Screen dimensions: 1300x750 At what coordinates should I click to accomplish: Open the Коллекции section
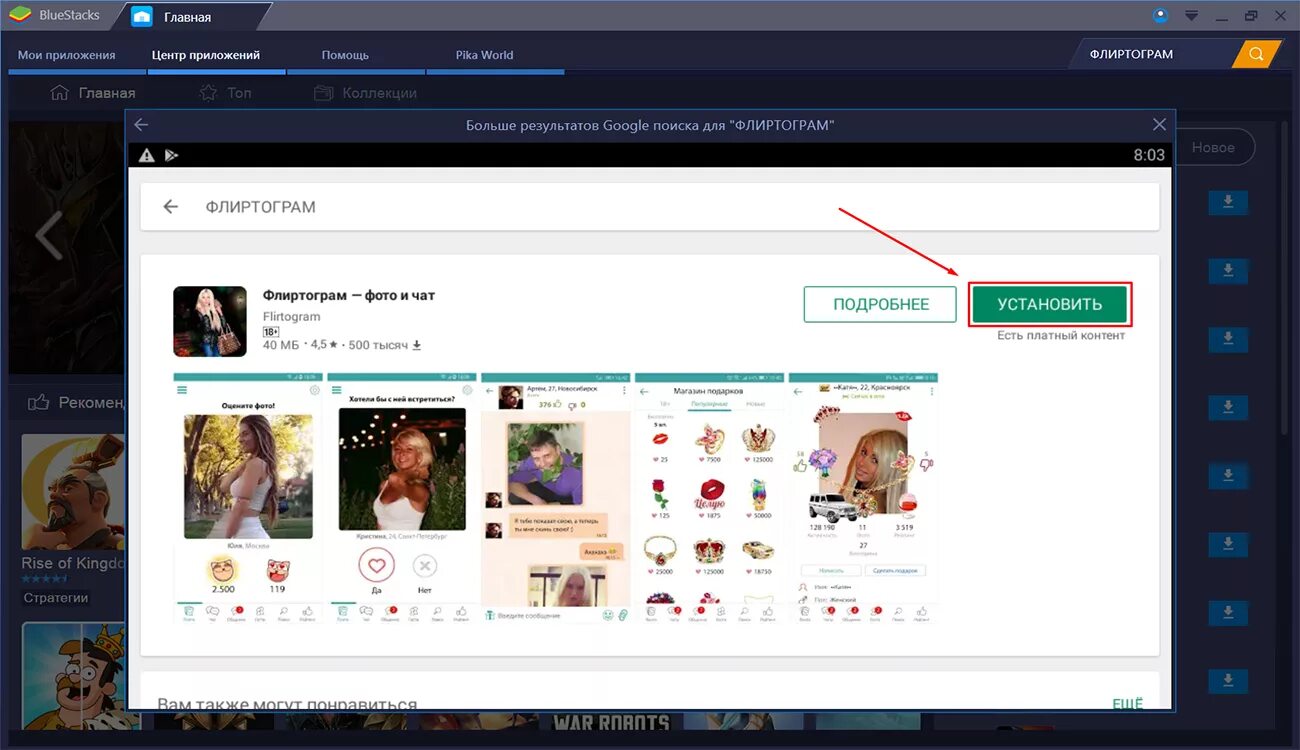coord(365,93)
